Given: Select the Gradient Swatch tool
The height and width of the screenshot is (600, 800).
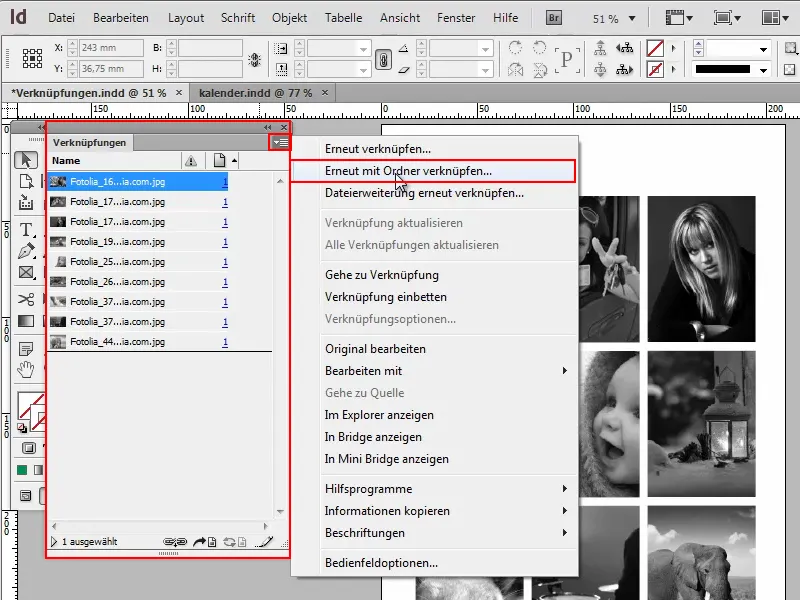Looking at the screenshot, I should click(26, 321).
